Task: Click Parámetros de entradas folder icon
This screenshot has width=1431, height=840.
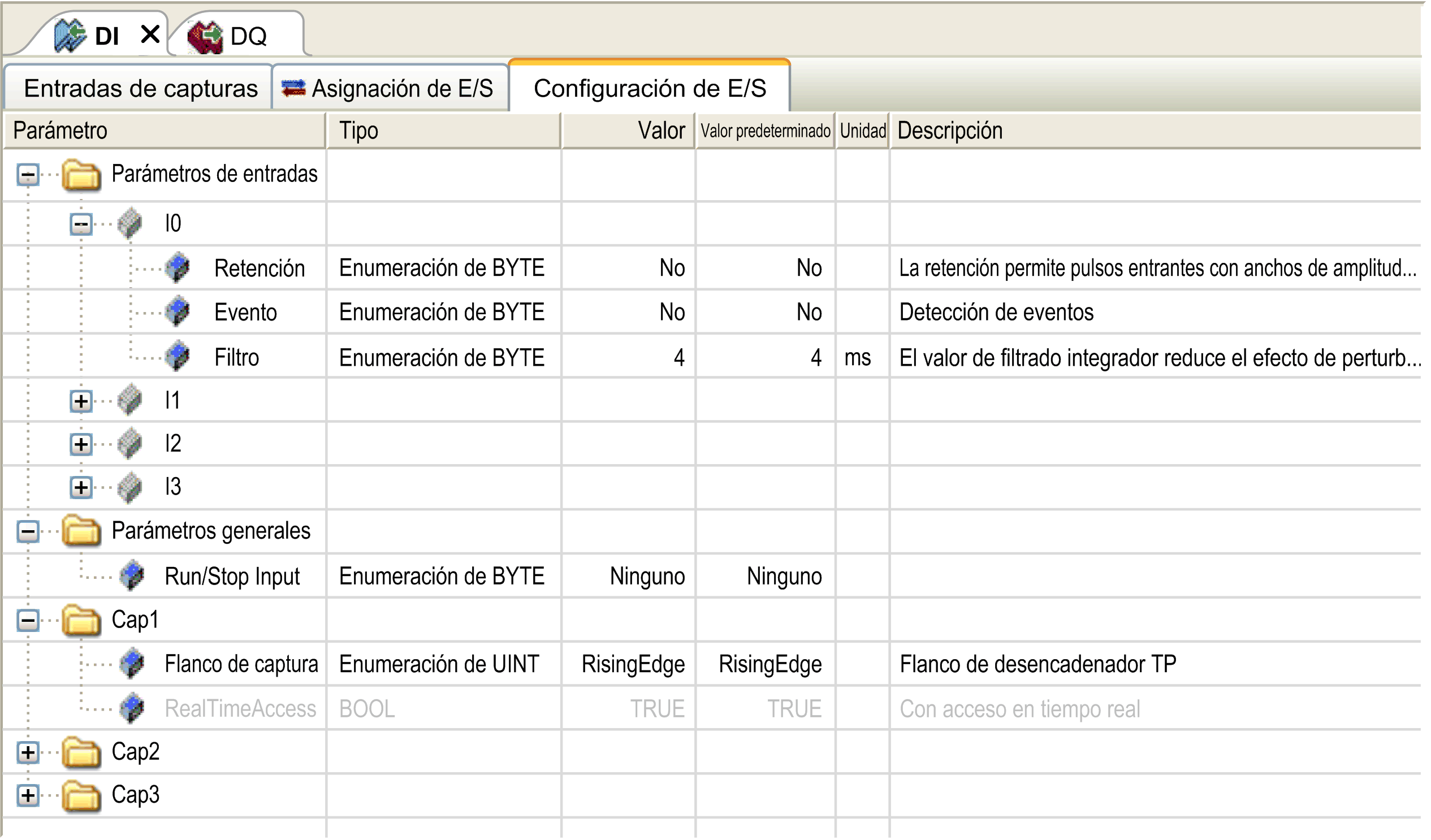Action: [81, 174]
